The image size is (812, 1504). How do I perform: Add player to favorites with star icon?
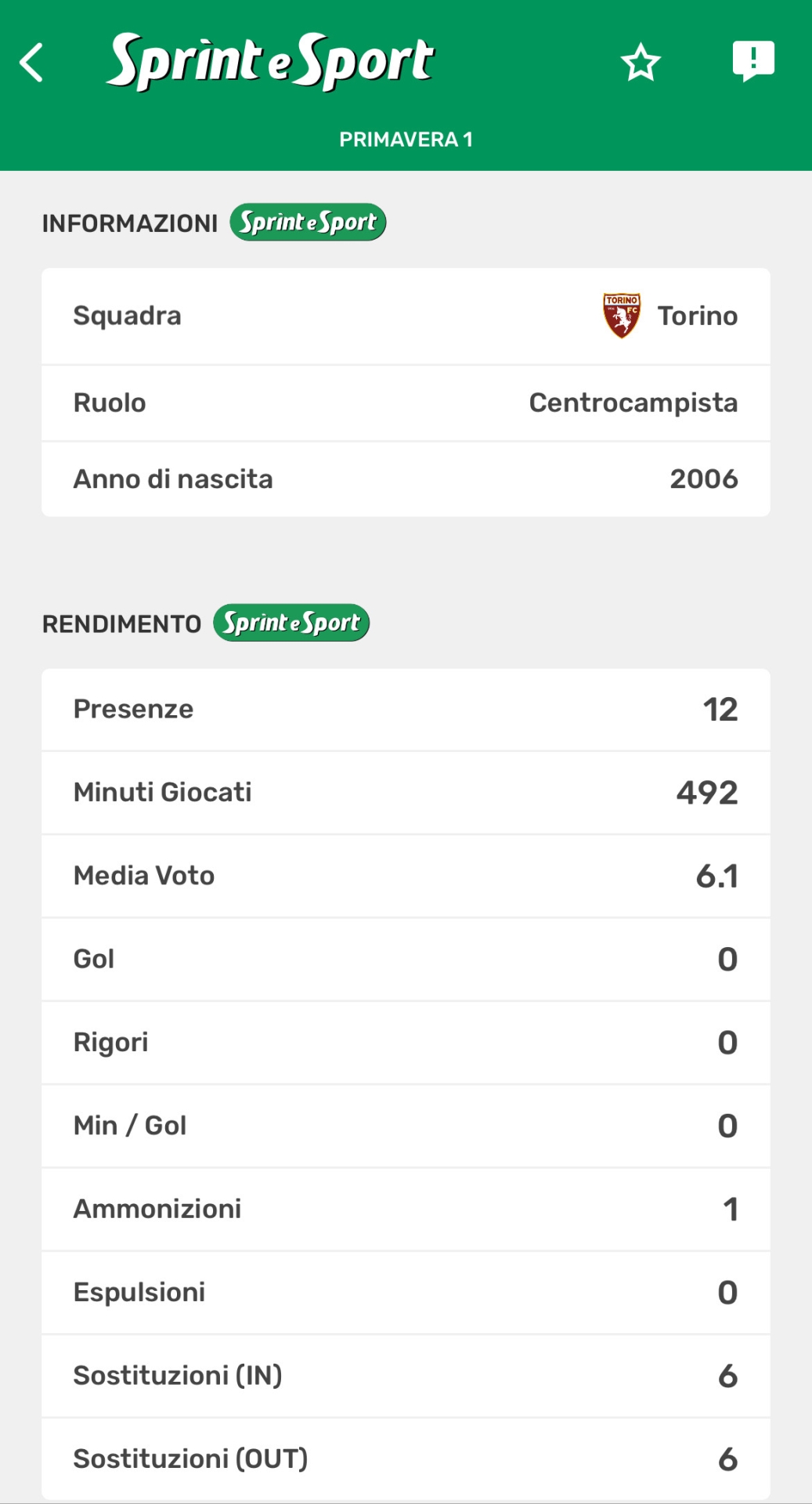point(641,63)
